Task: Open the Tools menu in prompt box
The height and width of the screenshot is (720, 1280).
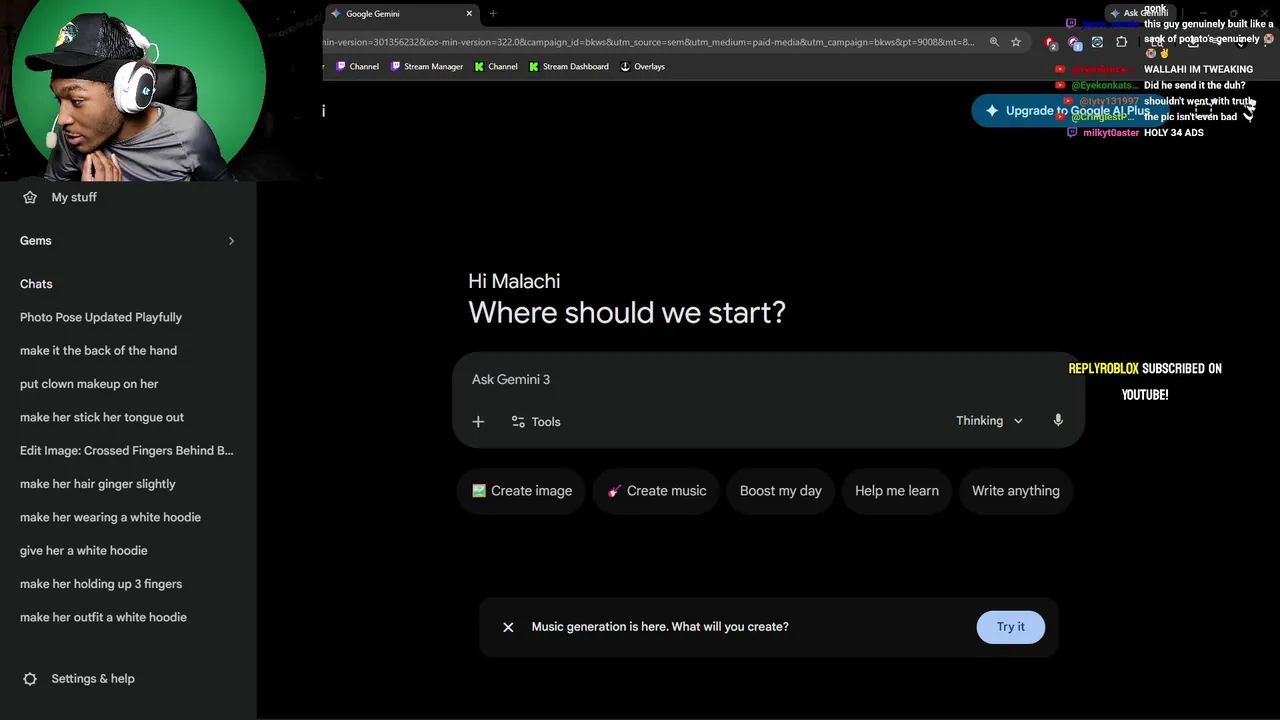Action: pos(536,422)
